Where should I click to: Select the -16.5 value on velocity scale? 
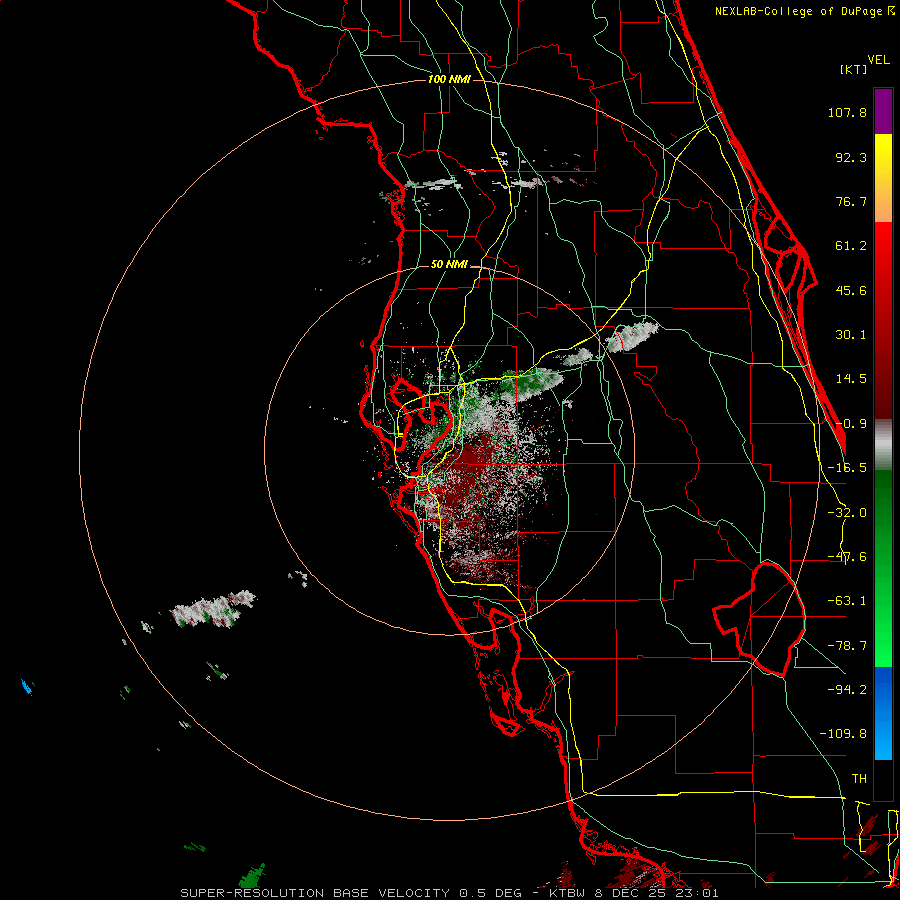847,468
